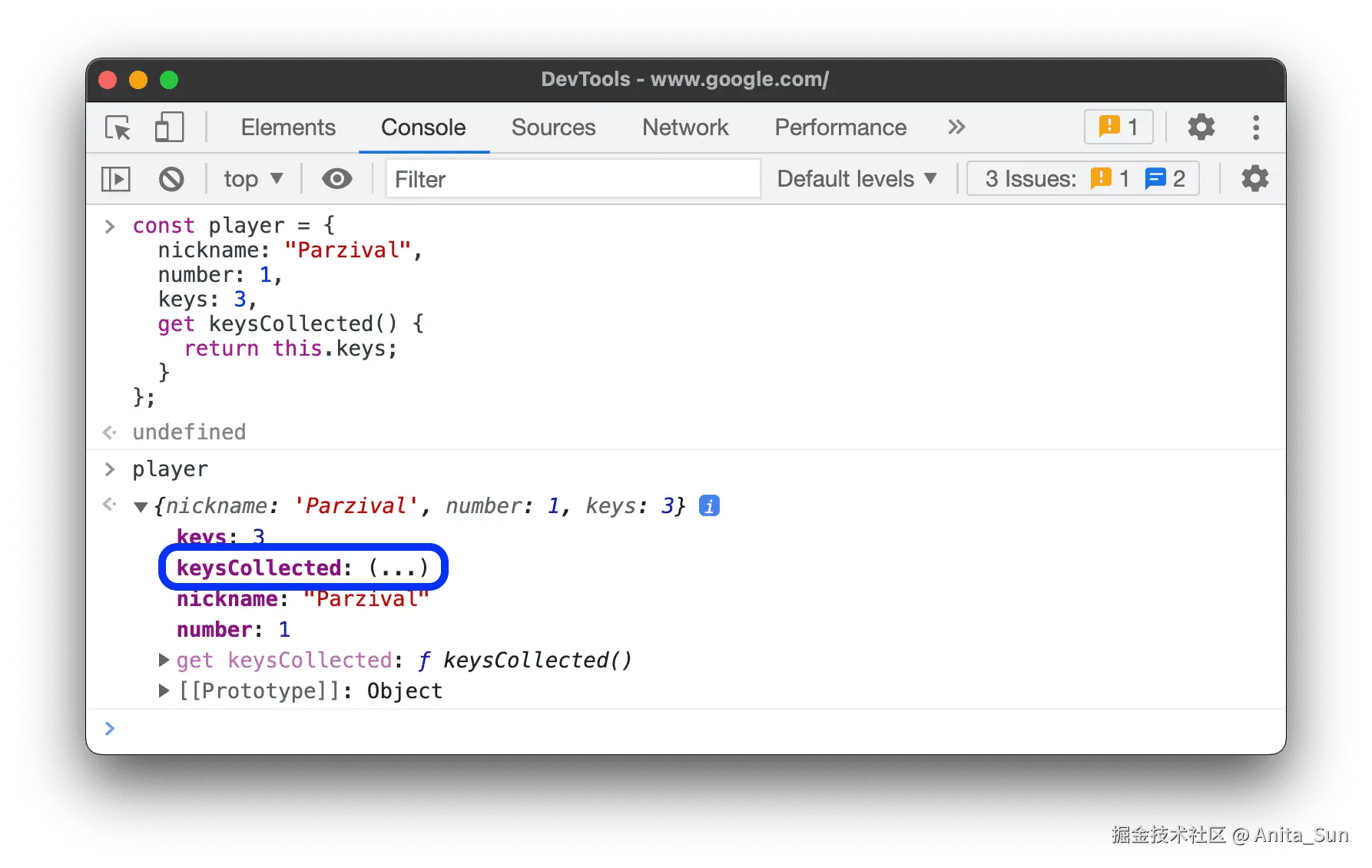Open Console settings gear in filter bar
This screenshot has height=868, width=1372.
click(x=1254, y=179)
